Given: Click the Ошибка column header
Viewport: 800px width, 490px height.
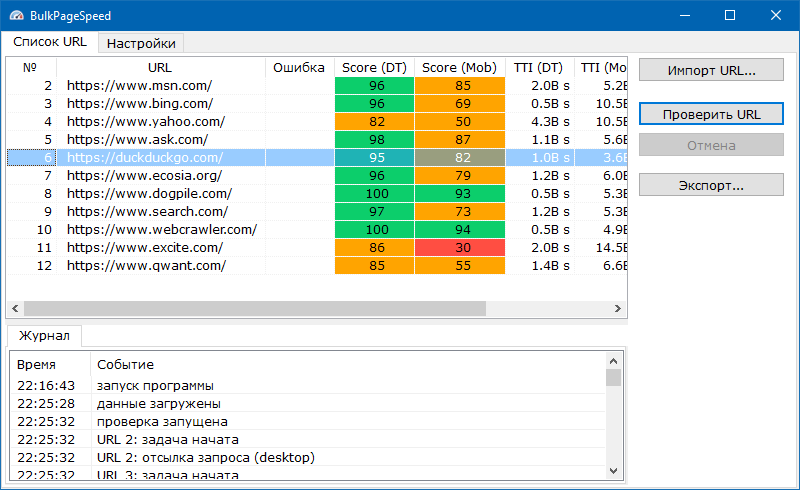Looking at the screenshot, I should (x=299, y=67).
